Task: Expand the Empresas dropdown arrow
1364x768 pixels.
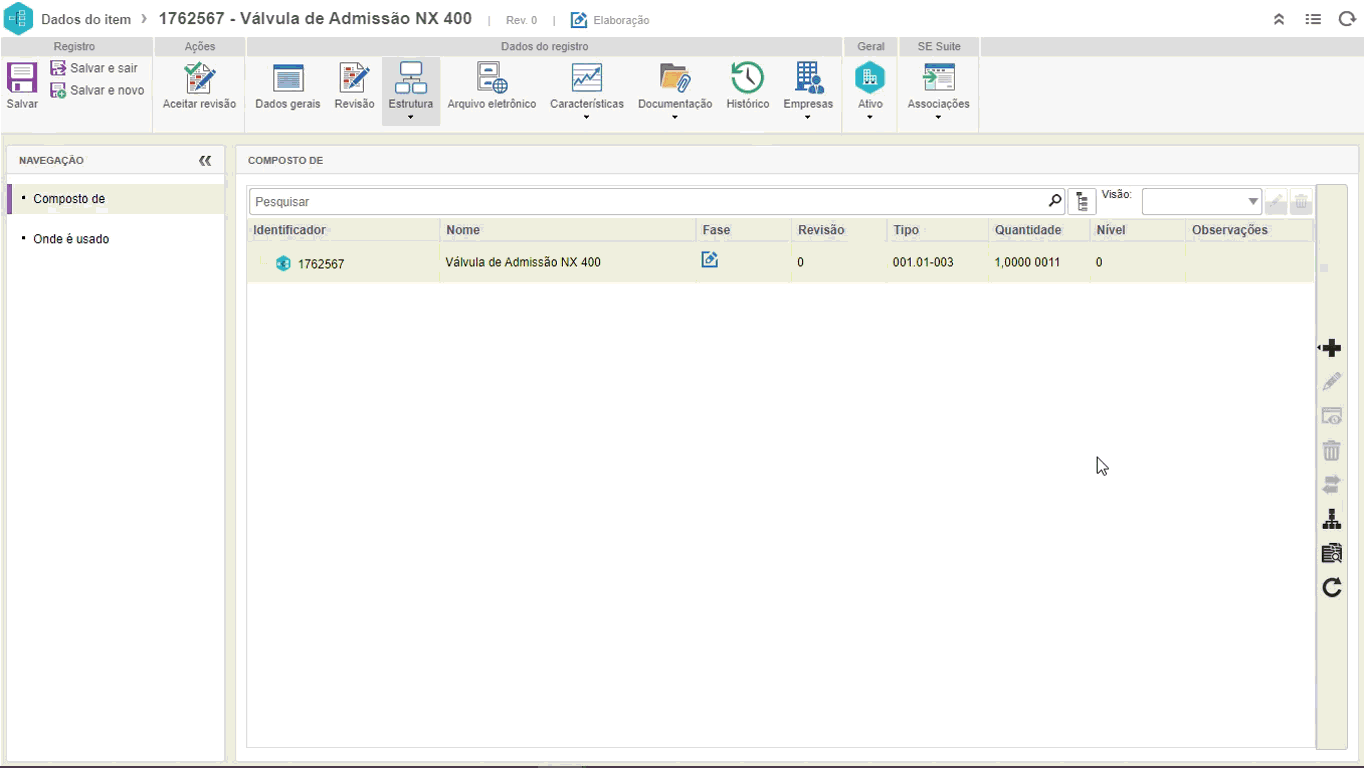Action: (x=808, y=117)
